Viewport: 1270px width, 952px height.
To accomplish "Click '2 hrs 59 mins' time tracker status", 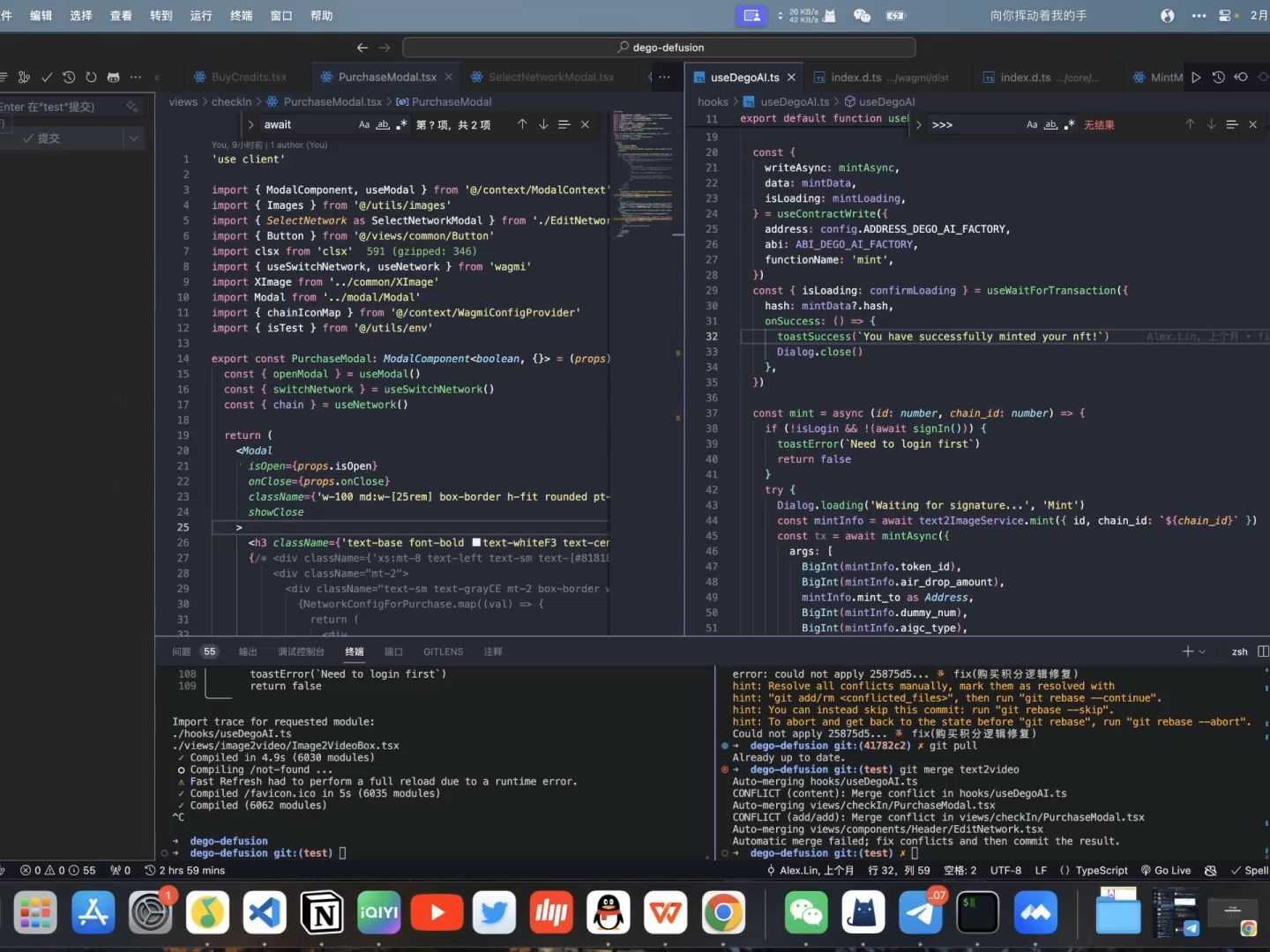I will pyautogui.click(x=184, y=870).
